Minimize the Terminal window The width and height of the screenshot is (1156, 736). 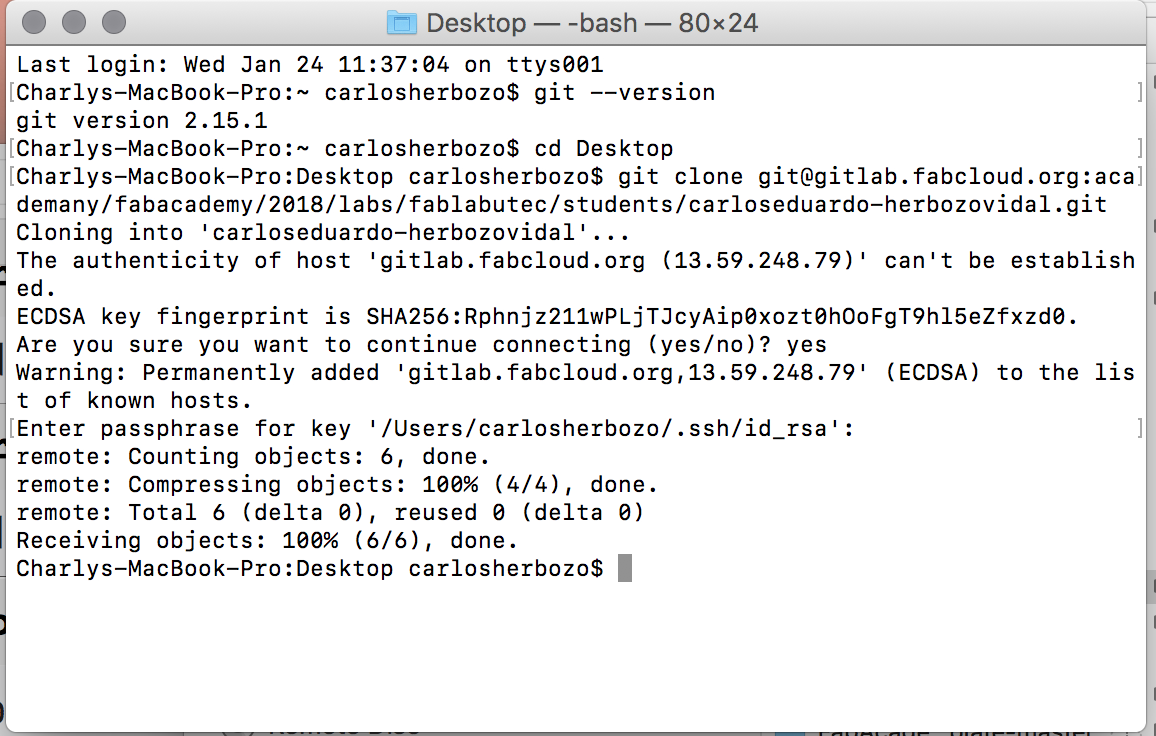tap(74, 21)
